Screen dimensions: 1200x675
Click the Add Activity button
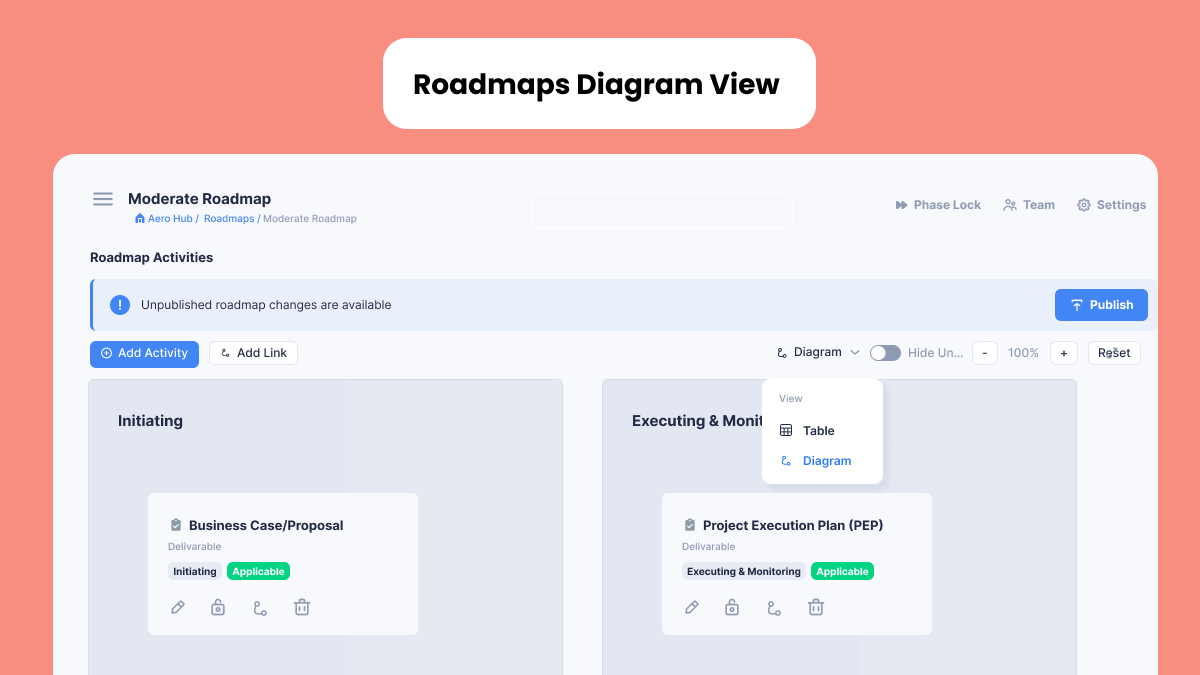point(144,353)
